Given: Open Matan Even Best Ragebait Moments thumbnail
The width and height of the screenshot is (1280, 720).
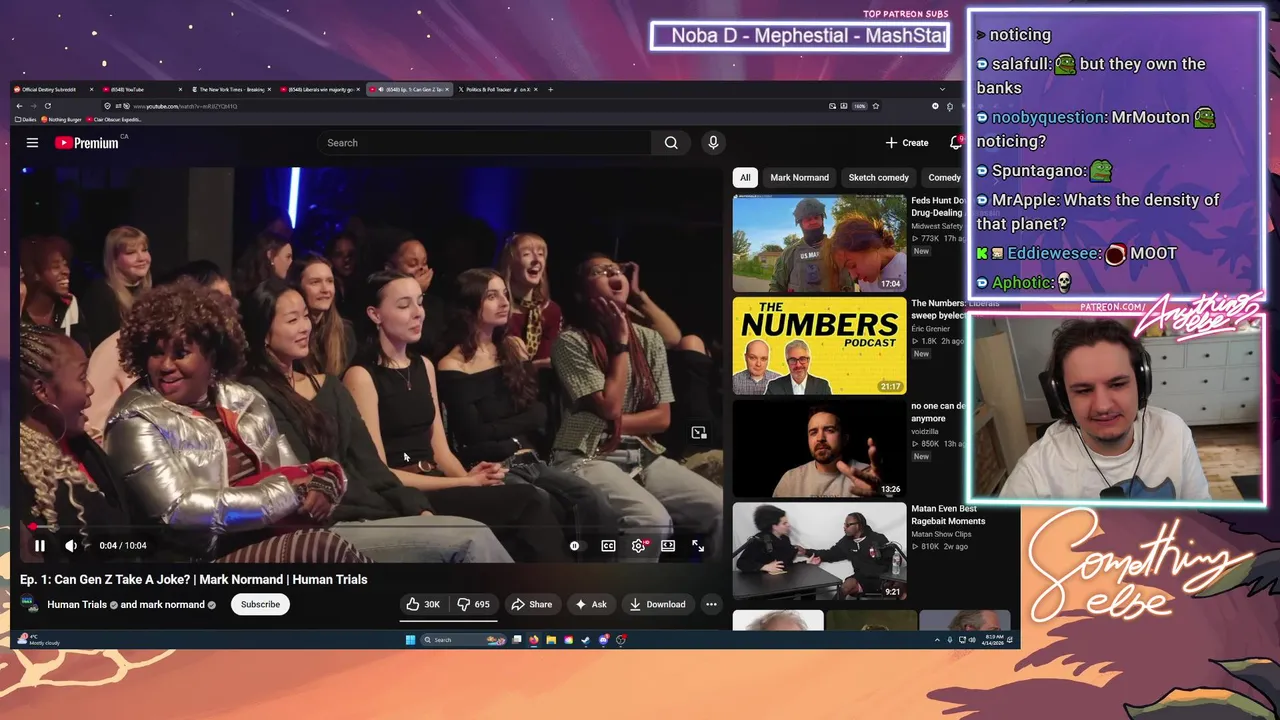Looking at the screenshot, I should pos(819,551).
